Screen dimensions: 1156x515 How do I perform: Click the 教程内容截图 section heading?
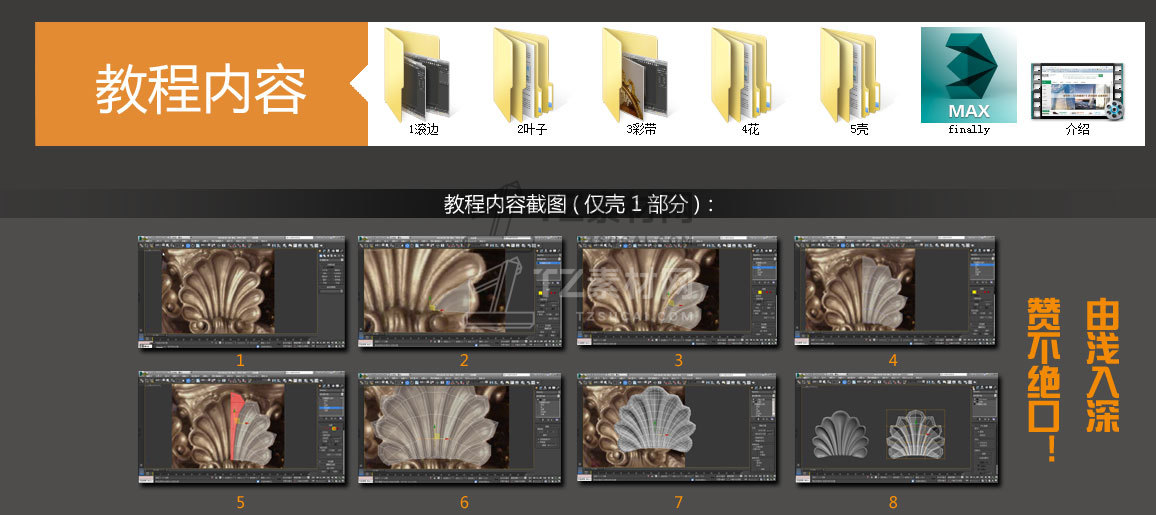[578, 204]
